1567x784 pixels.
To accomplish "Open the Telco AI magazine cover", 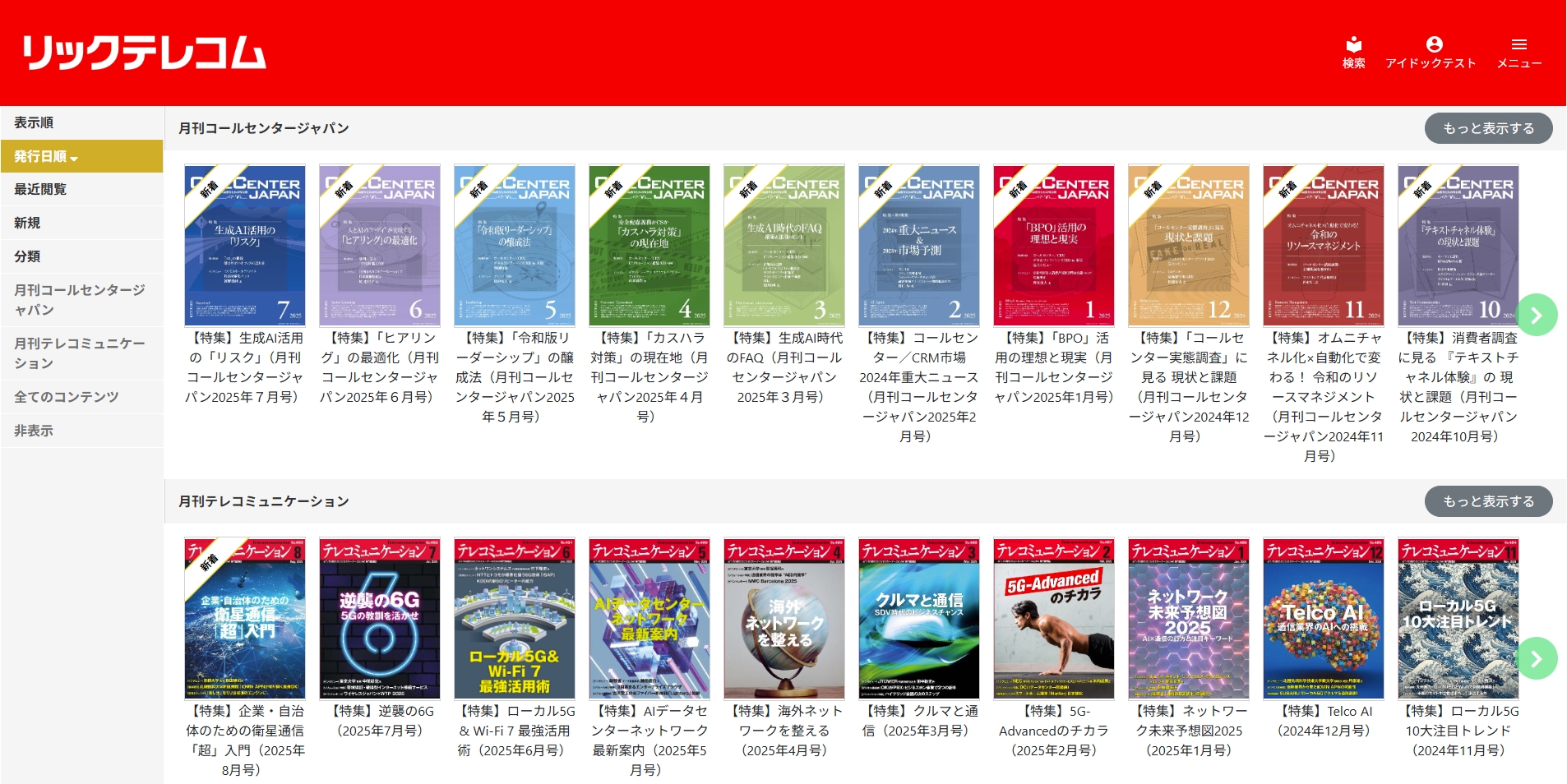I will [x=1324, y=619].
